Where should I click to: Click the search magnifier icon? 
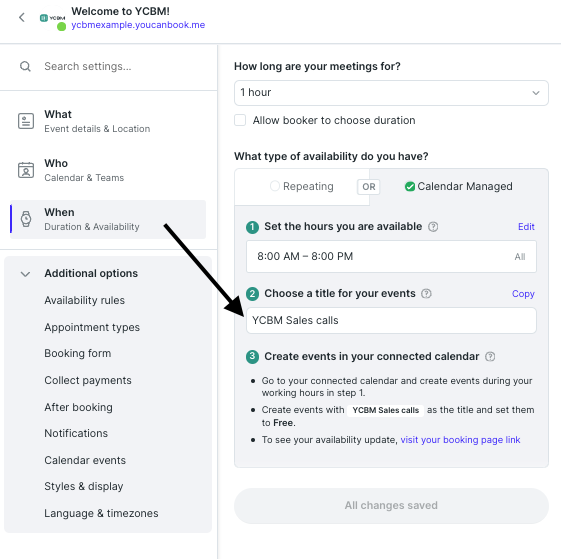pos(25,66)
